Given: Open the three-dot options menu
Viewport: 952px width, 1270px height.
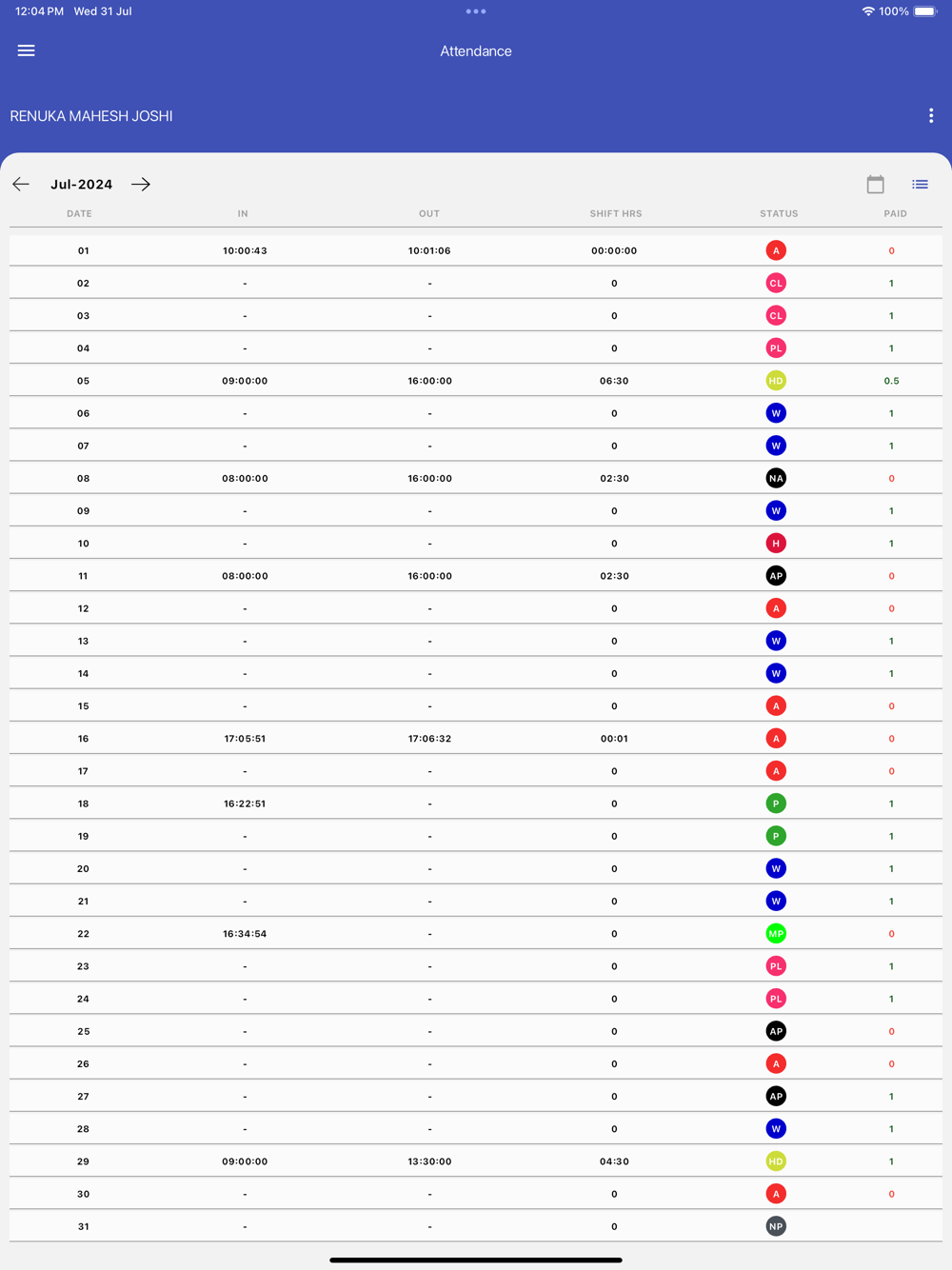Looking at the screenshot, I should 931,115.
